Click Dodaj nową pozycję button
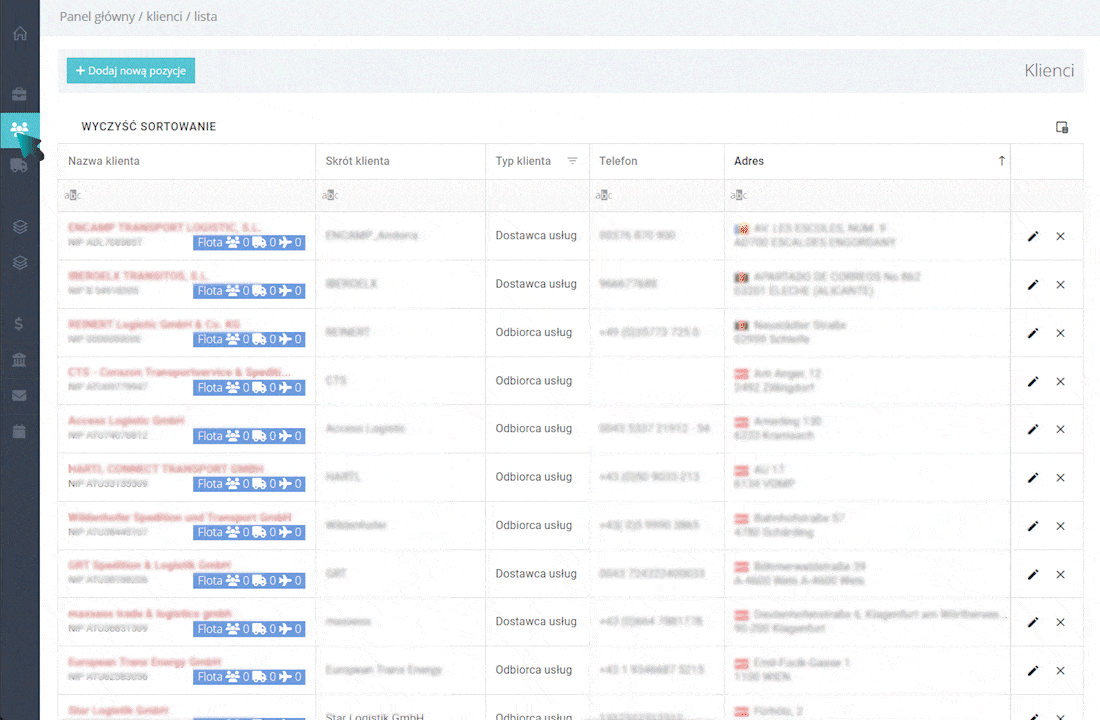 pyautogui.click(x=131, y=71)
